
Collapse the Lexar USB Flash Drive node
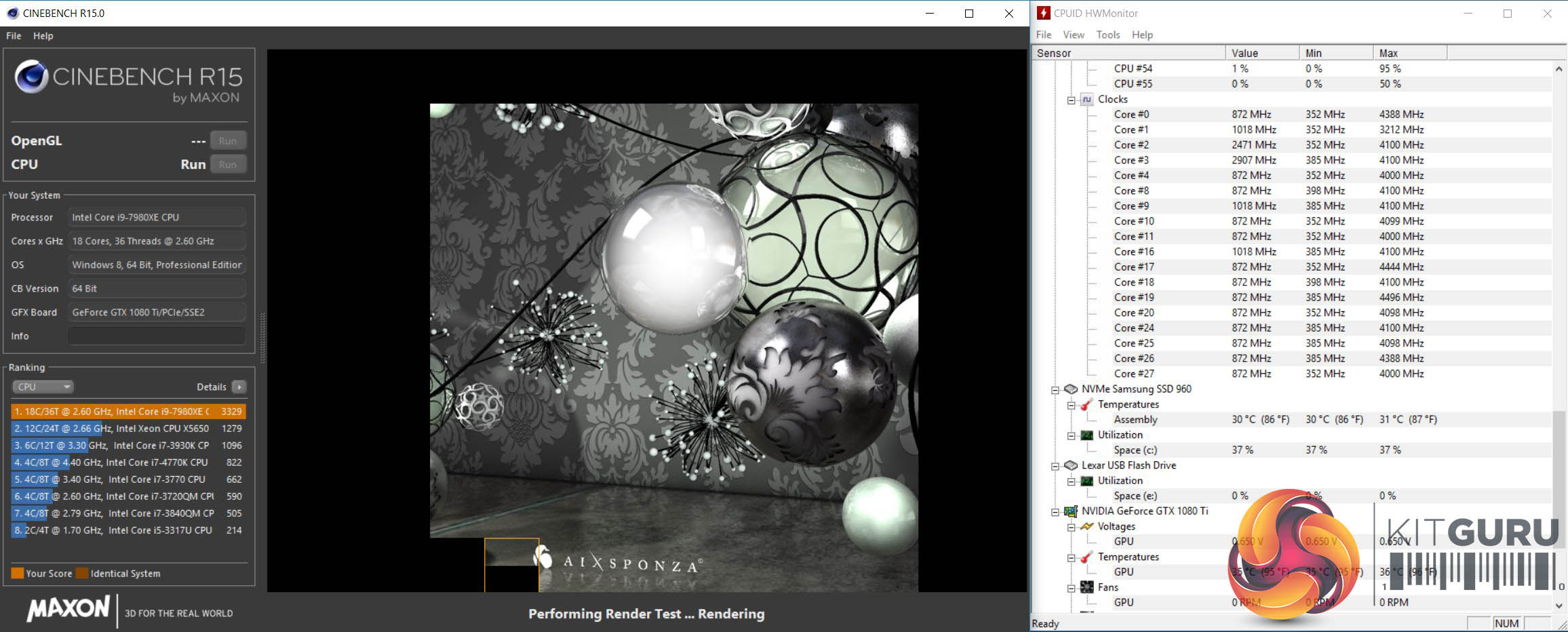pyautogui.click(x=1055, y=467)
